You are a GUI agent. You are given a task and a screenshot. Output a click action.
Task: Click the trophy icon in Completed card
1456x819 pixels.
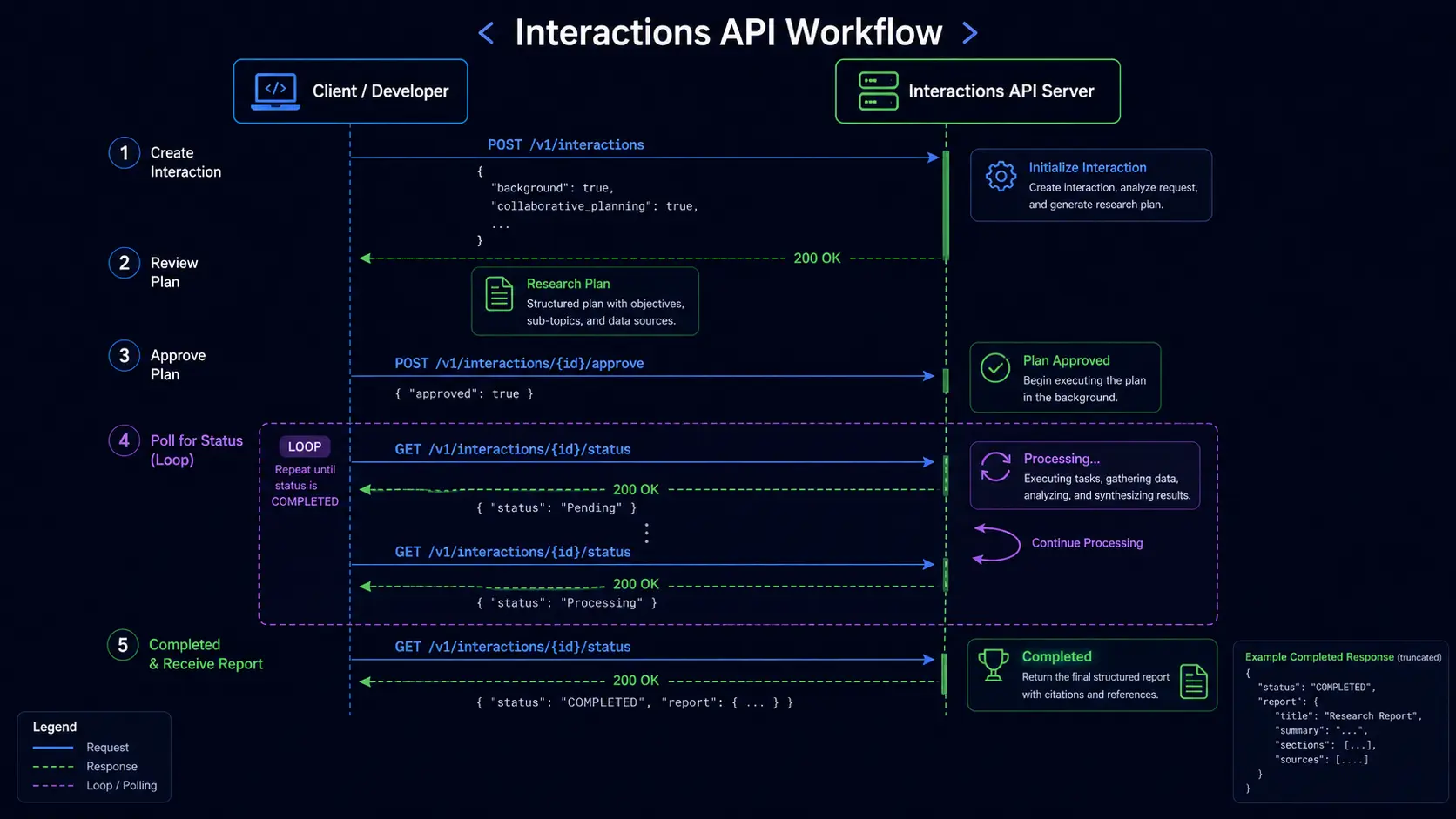point(993,666)
